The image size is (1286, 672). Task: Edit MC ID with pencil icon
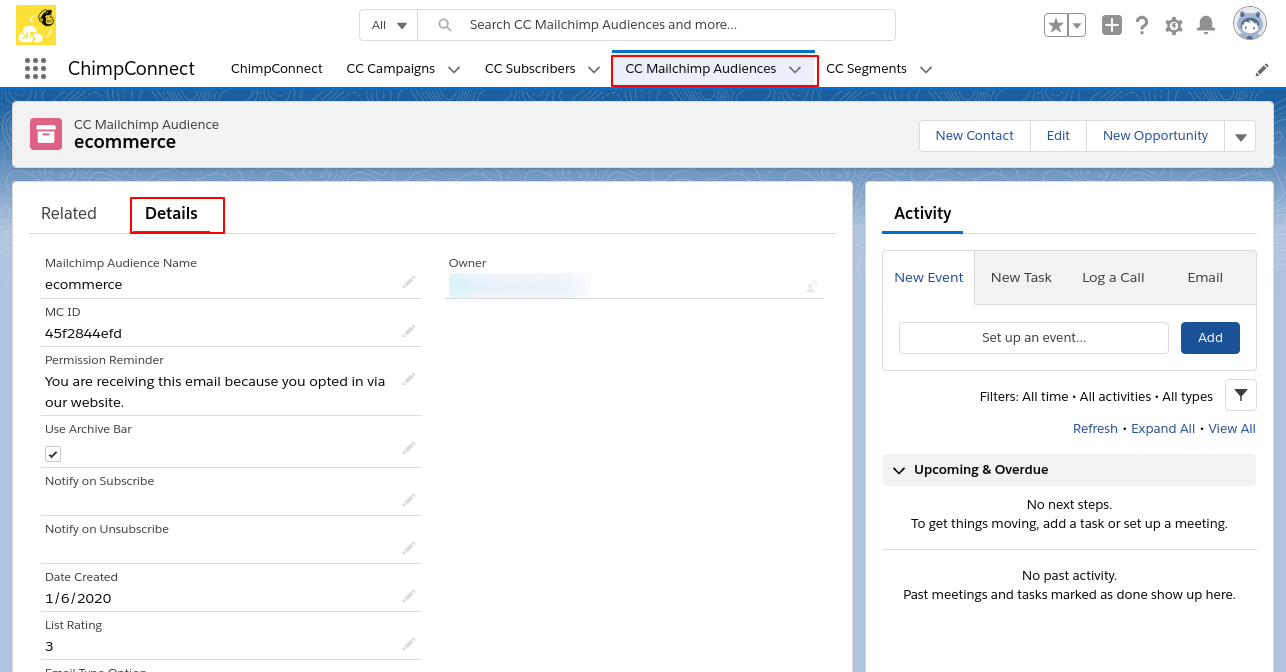point(409,331)
